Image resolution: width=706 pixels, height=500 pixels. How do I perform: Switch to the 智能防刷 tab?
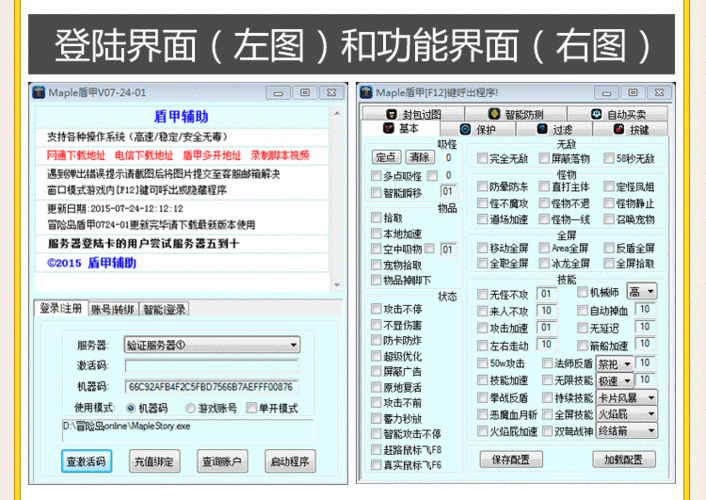[x=516, y=114]
